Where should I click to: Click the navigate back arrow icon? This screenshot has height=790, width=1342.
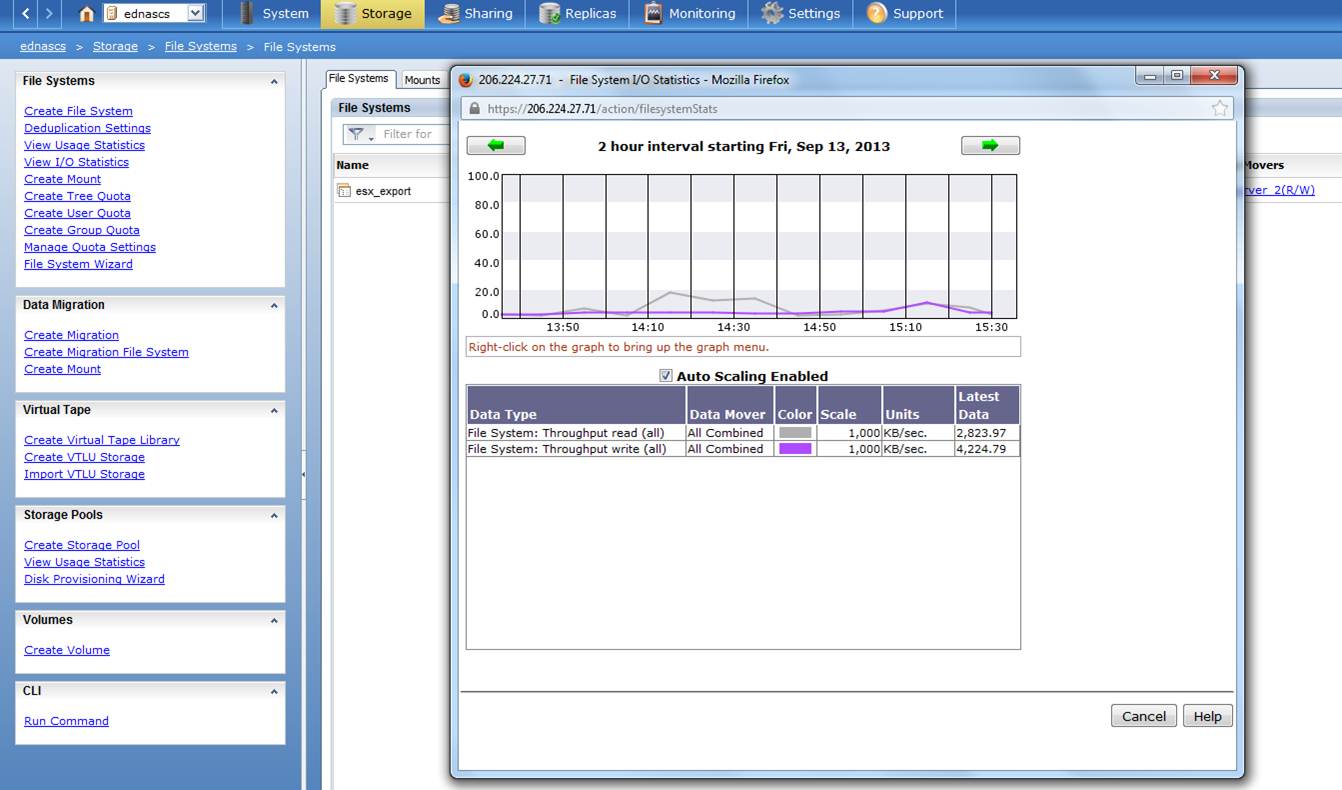click(x=26, y=14)
